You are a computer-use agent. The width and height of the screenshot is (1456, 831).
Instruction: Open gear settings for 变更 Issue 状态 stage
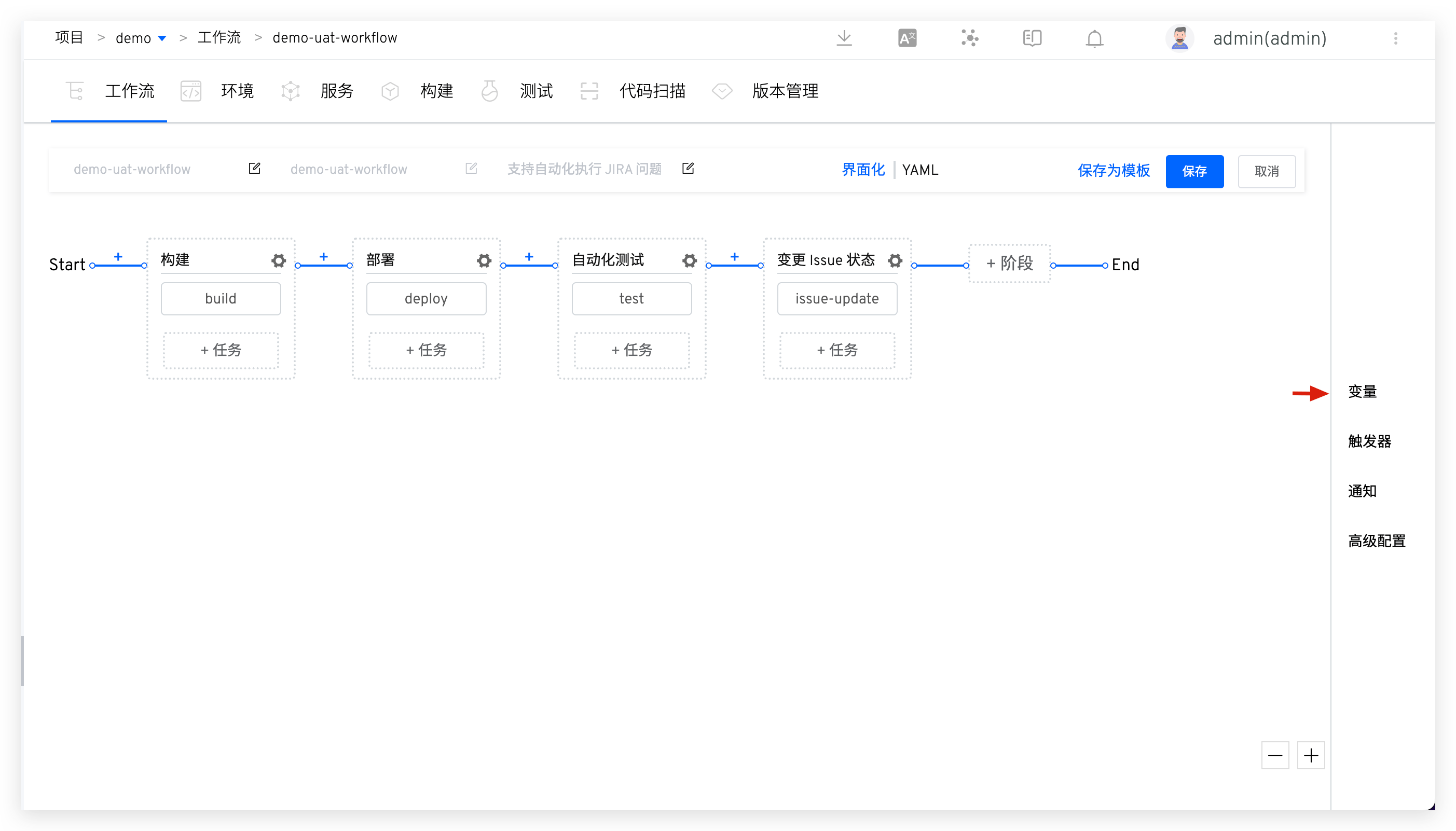[x=895, y=261]
